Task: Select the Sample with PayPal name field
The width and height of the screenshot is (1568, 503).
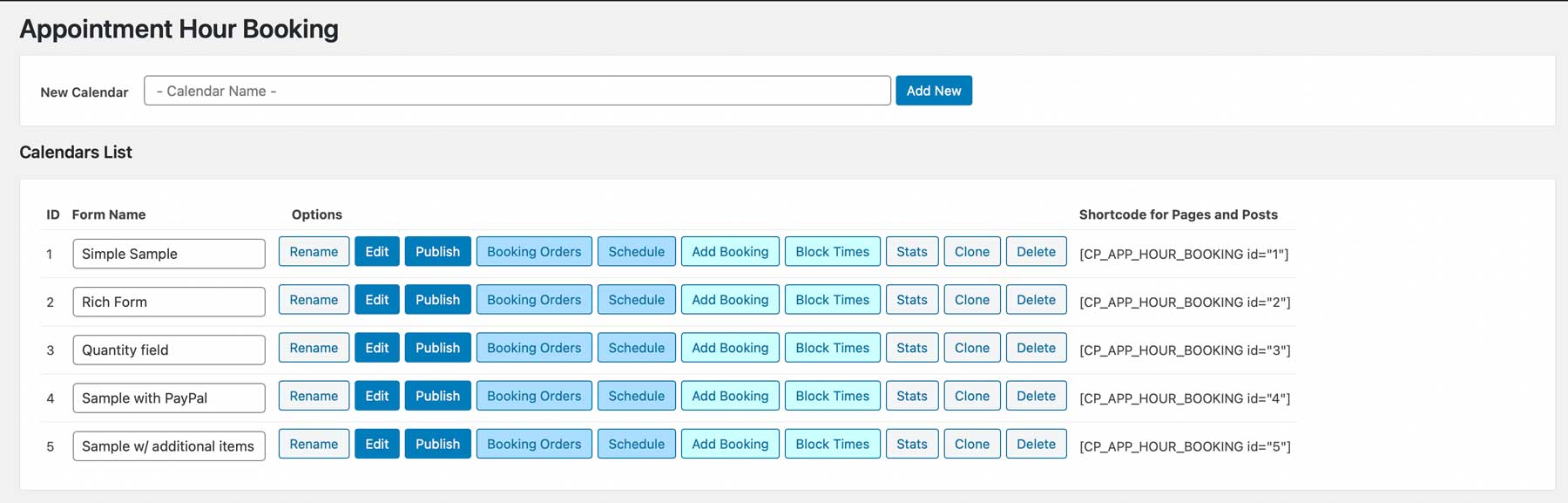Action: coord(169,398)
